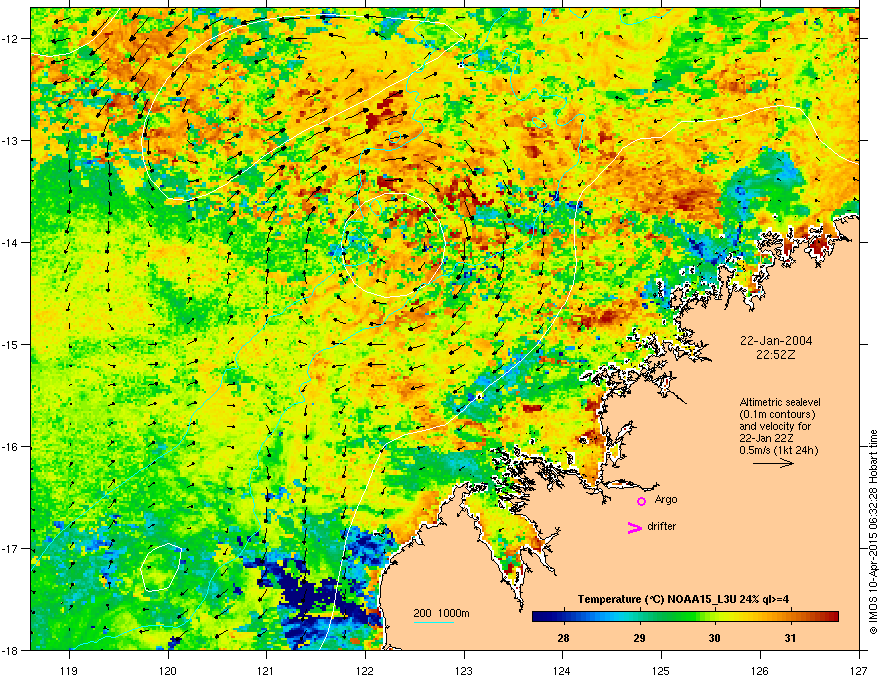This screenshot has height=680, width=880.
Task: Click the 'Argo' legend label
Action: (666, 499)
